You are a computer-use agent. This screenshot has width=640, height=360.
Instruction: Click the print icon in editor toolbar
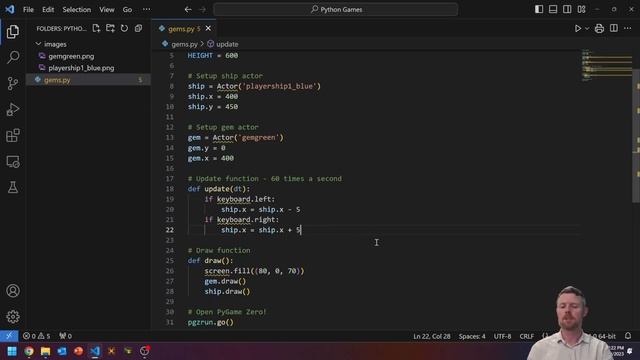(x=599, y=29)
